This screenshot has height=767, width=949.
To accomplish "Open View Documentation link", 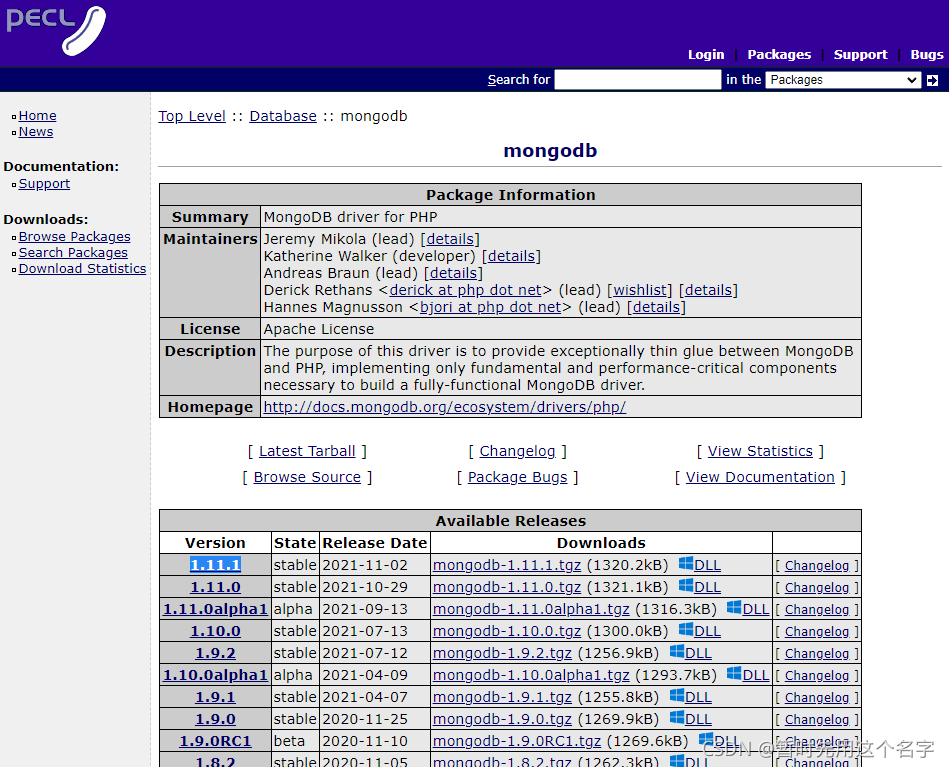I will tap(760, 477).
